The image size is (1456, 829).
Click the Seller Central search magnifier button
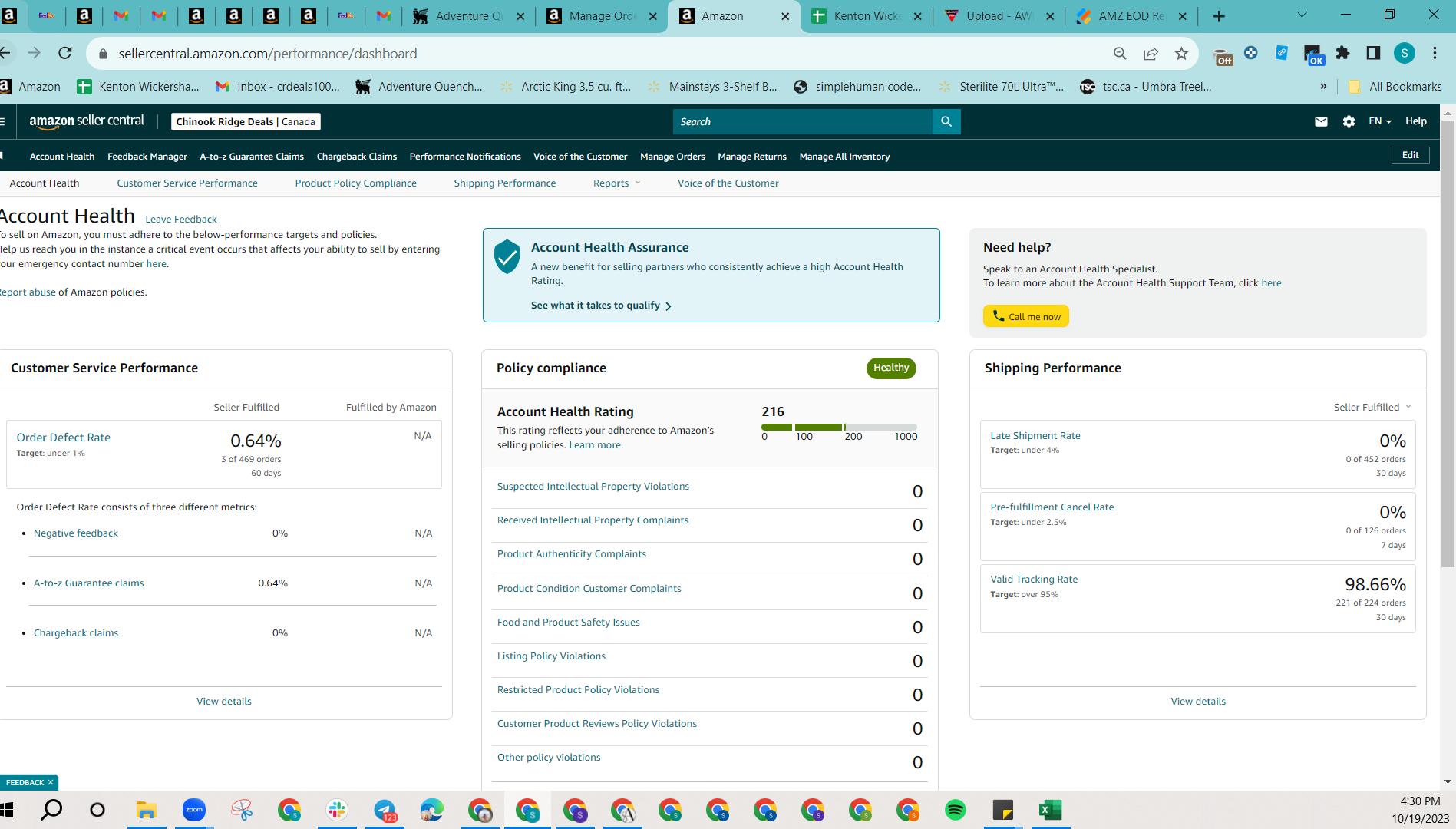[x=946, y=121]
